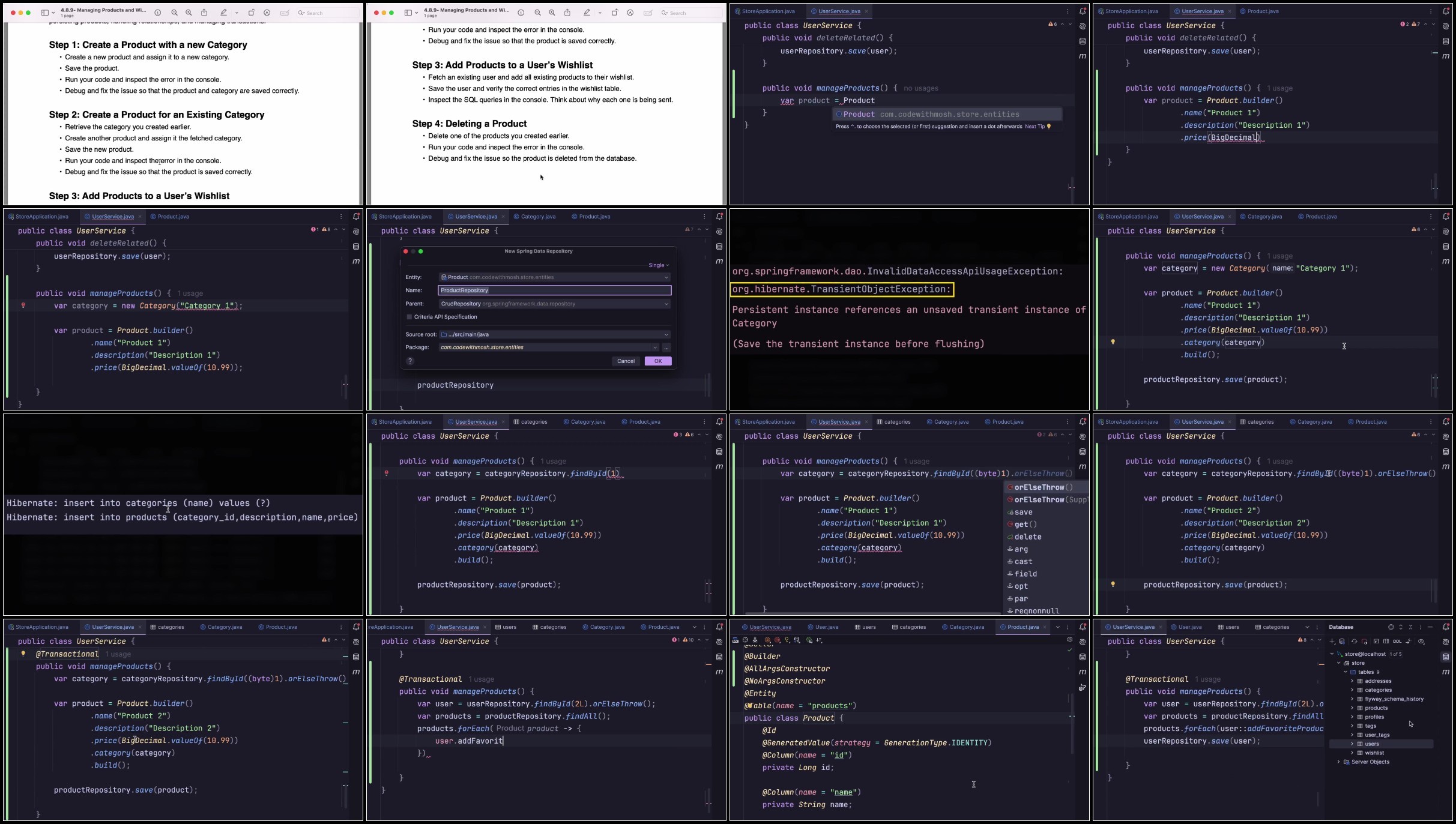The height and width of the screenshot is (824, 1456).
Task: Click the OK button in repository dialog
Action: pyautogui.click(x=658, y=361)
